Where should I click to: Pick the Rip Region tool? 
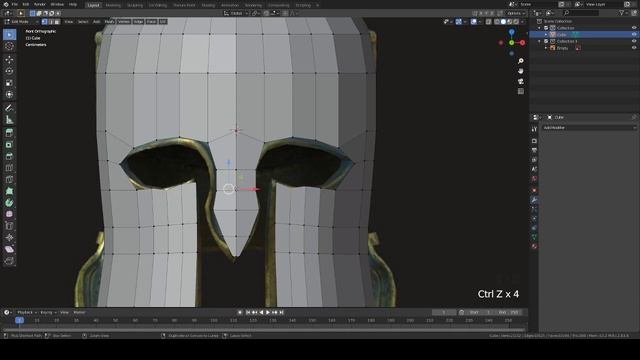(x=9, y=261)
